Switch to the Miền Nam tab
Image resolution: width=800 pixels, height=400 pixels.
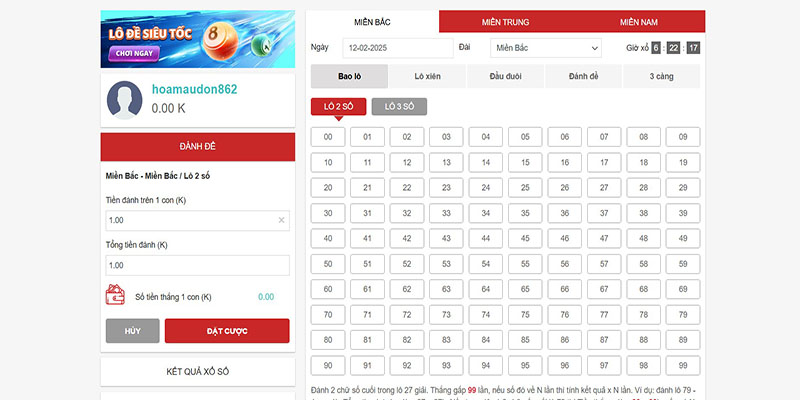638,22
